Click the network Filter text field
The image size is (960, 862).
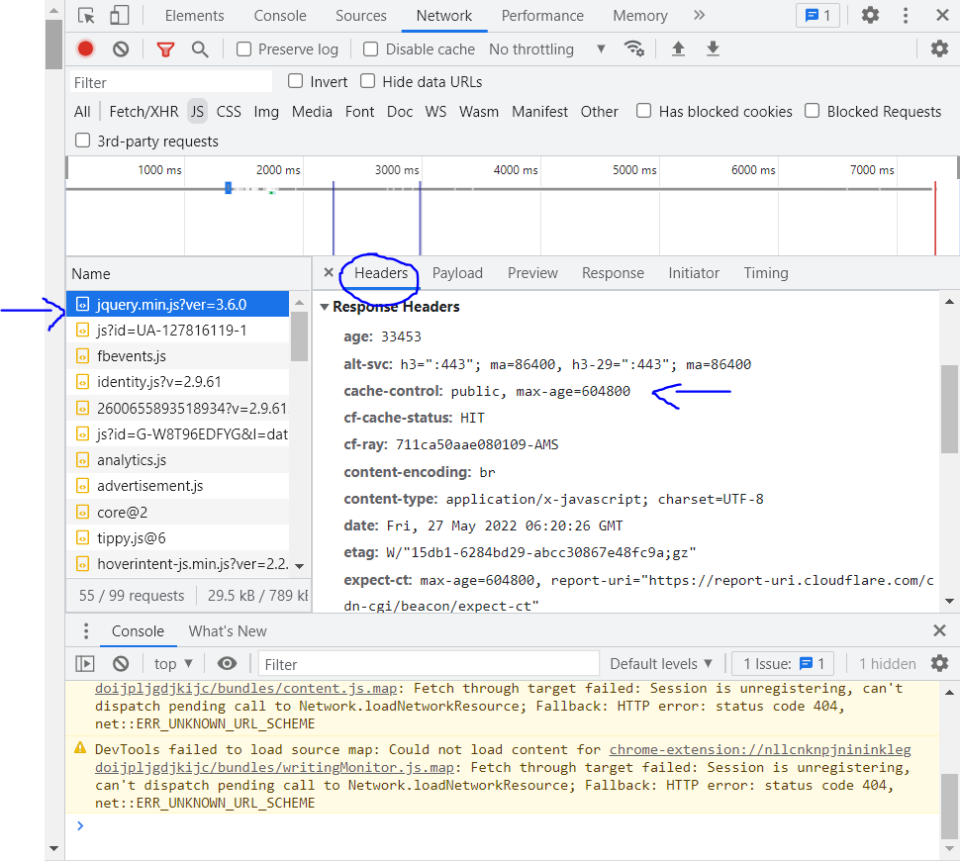[171, 82]
